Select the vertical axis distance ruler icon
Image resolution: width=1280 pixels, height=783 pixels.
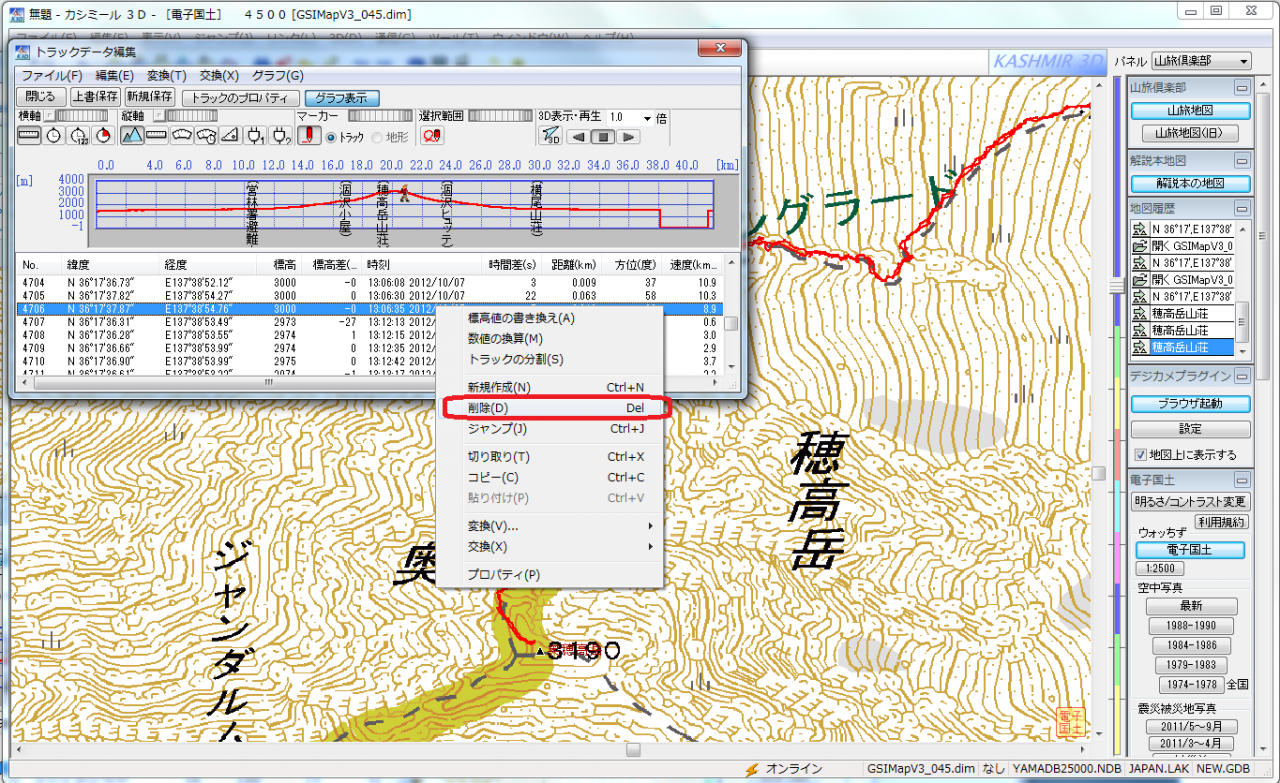point(157,136)
